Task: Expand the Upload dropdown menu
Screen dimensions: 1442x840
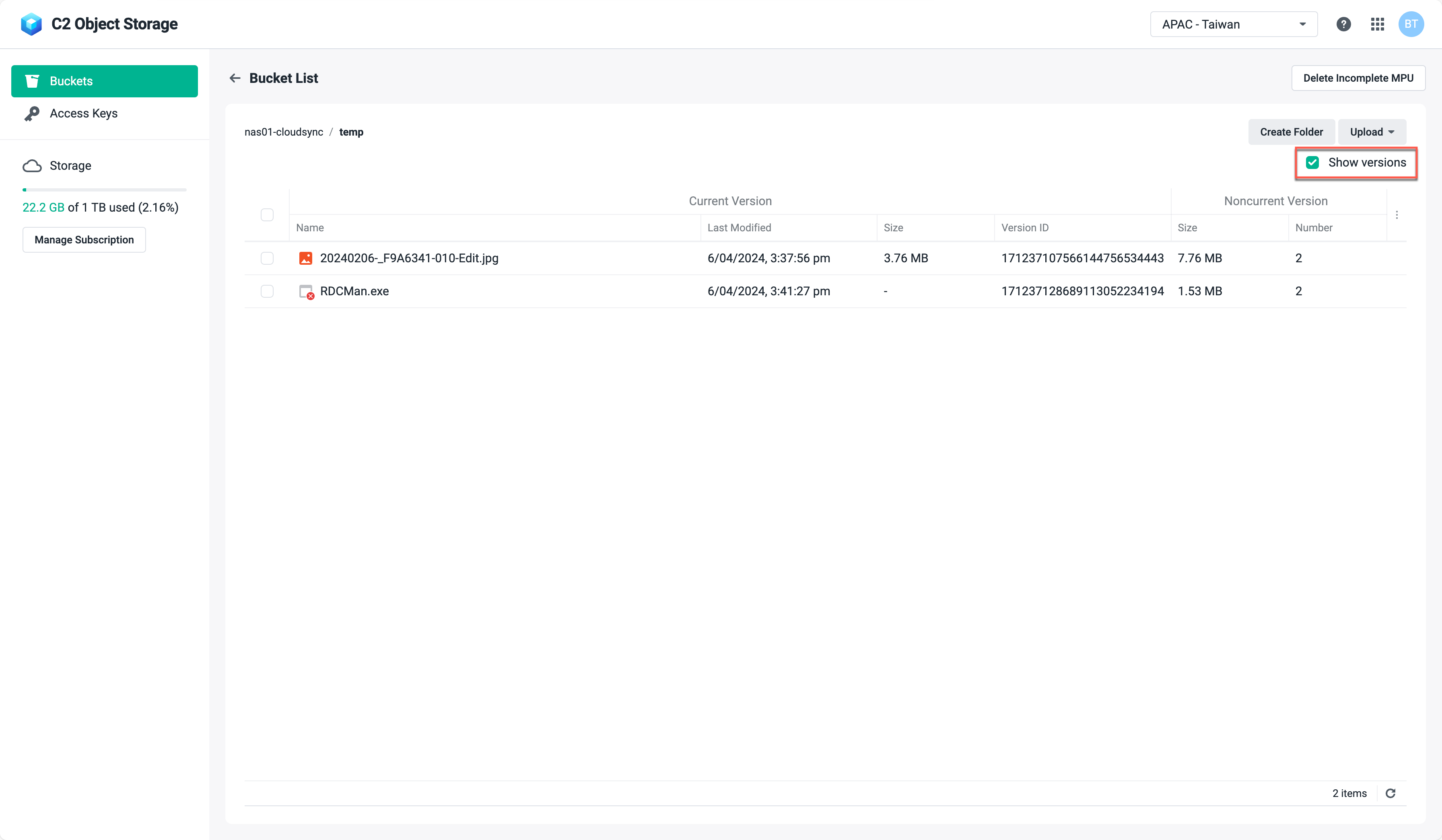Action: point(1372,132)
